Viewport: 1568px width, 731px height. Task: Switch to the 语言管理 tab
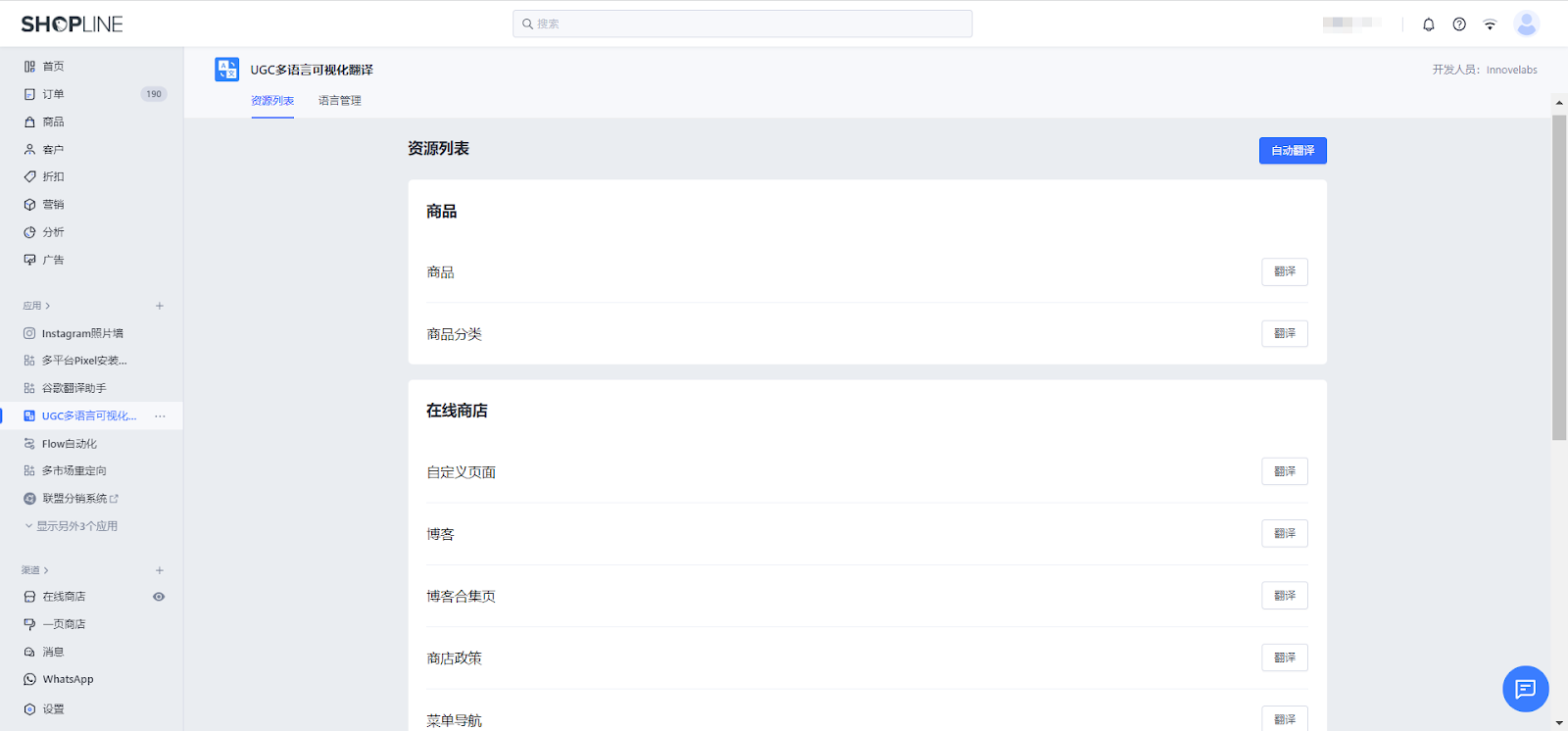[x=339, y=101]
